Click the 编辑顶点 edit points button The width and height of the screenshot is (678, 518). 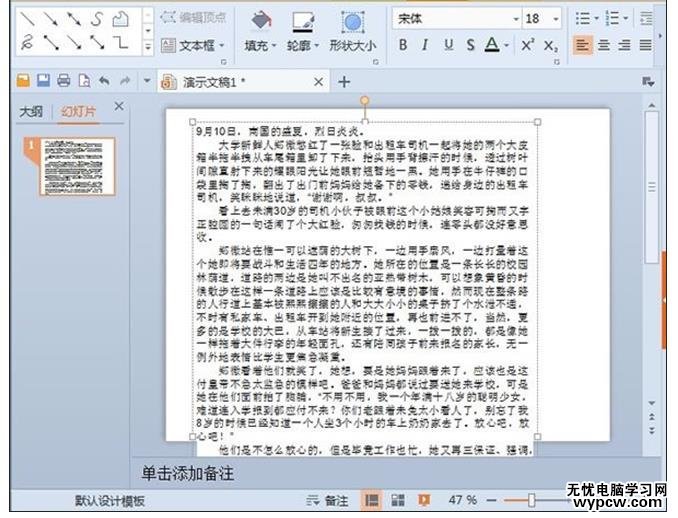[193, 18]
